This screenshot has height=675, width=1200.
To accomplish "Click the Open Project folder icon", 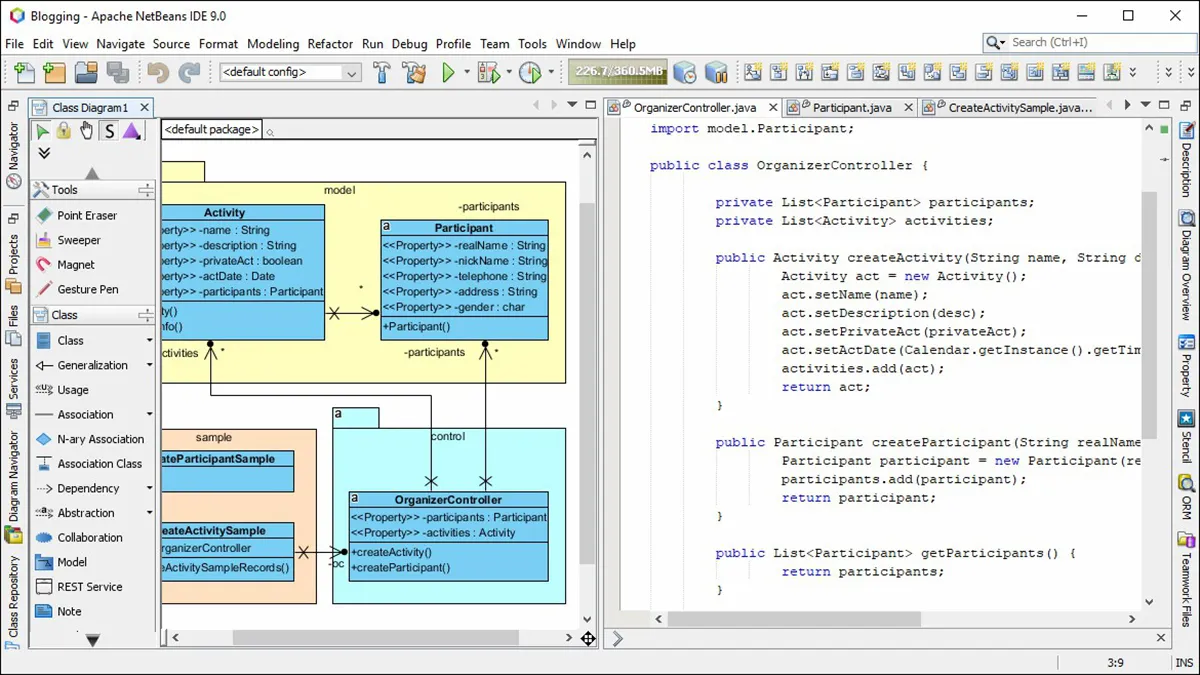I will click(x=86, y=72).
